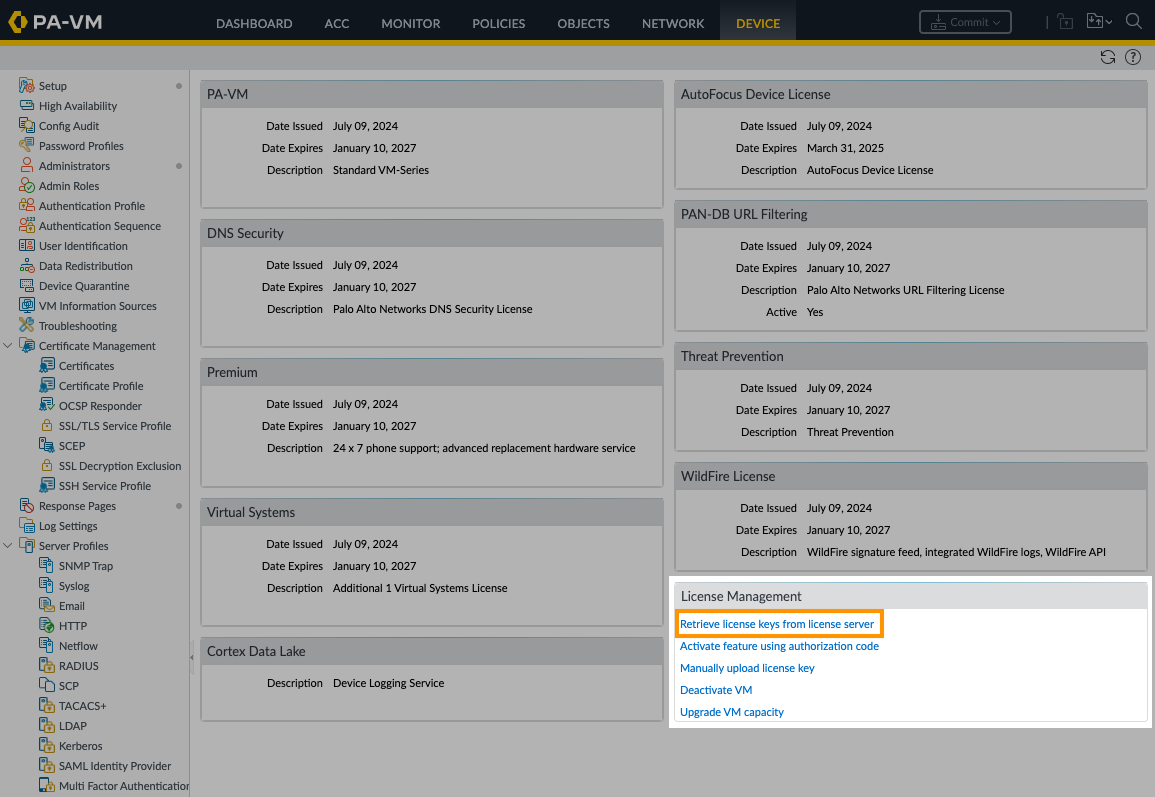Click Retrieve license keys from license server
Viewport: 1155px width, 797px height.
click(777, 624)
